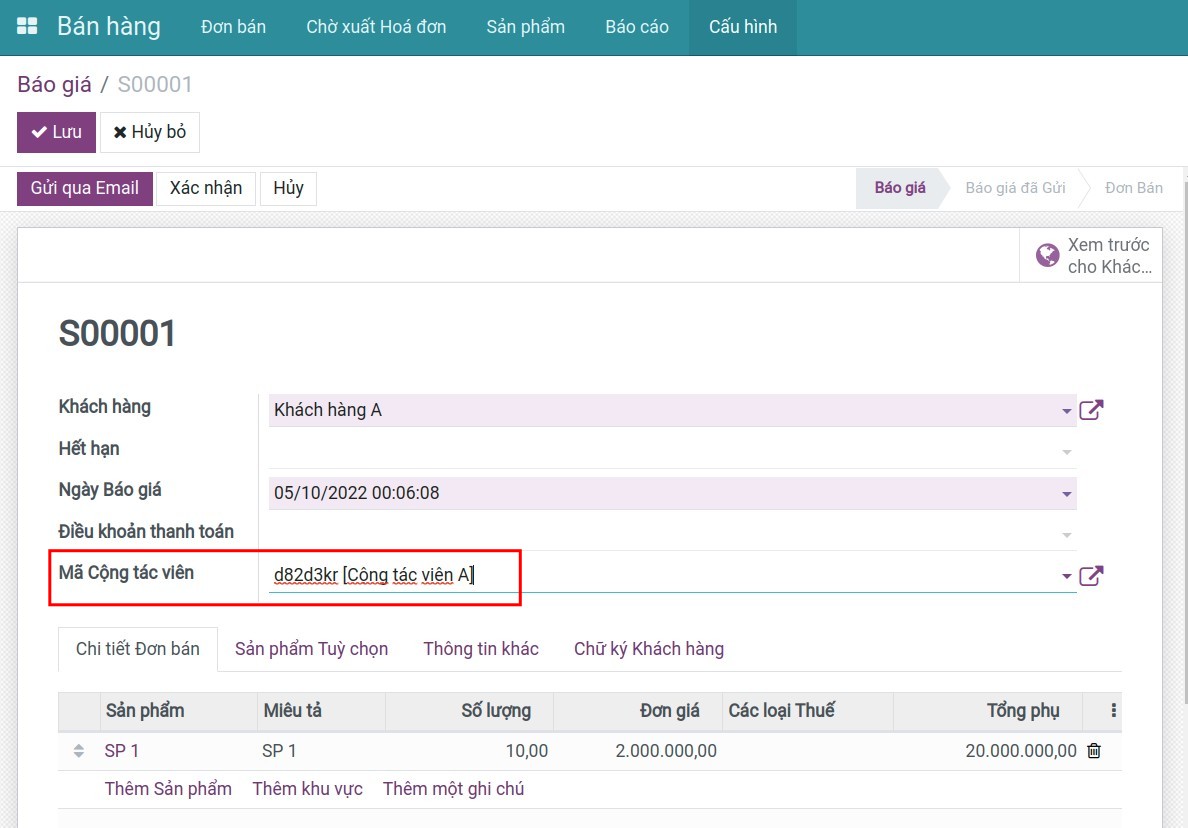
Task: Open customer external link icon
Action: pyautogui.click(x=1091, y=410)
